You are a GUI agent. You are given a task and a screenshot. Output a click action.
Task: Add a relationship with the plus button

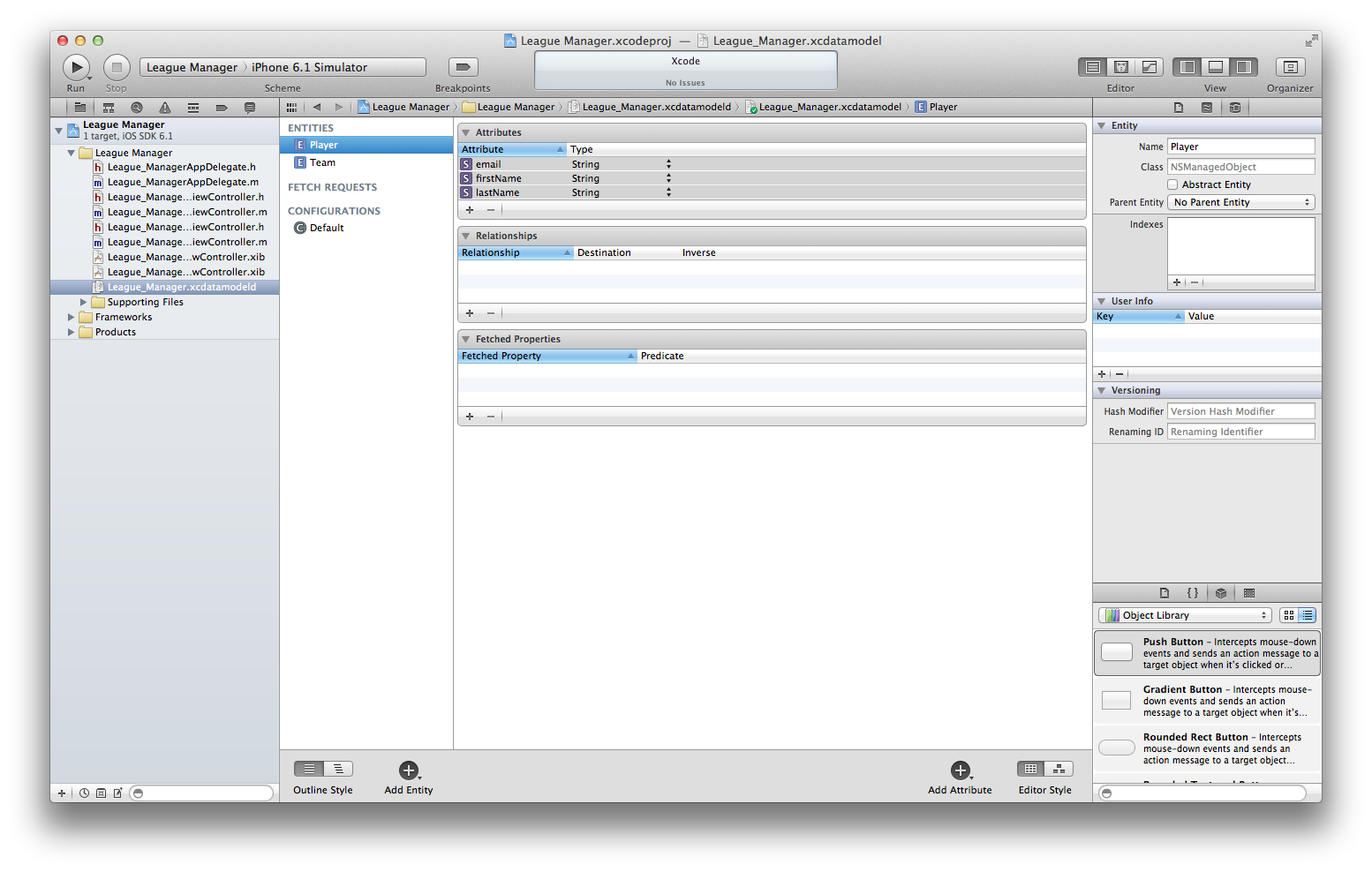click(x=470, y=313)
